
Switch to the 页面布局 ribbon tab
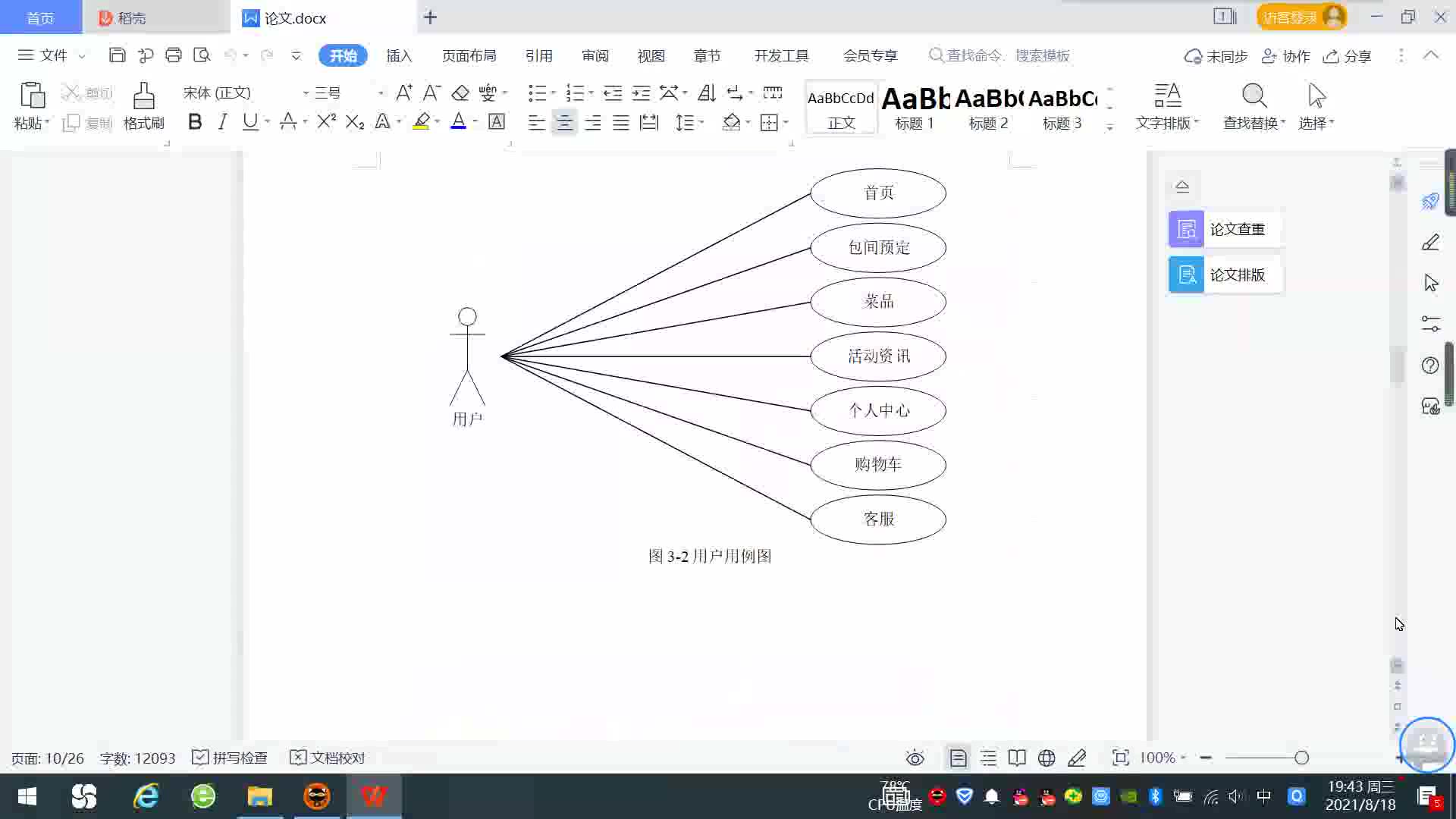pyautogui.click(x=469, y=55)
